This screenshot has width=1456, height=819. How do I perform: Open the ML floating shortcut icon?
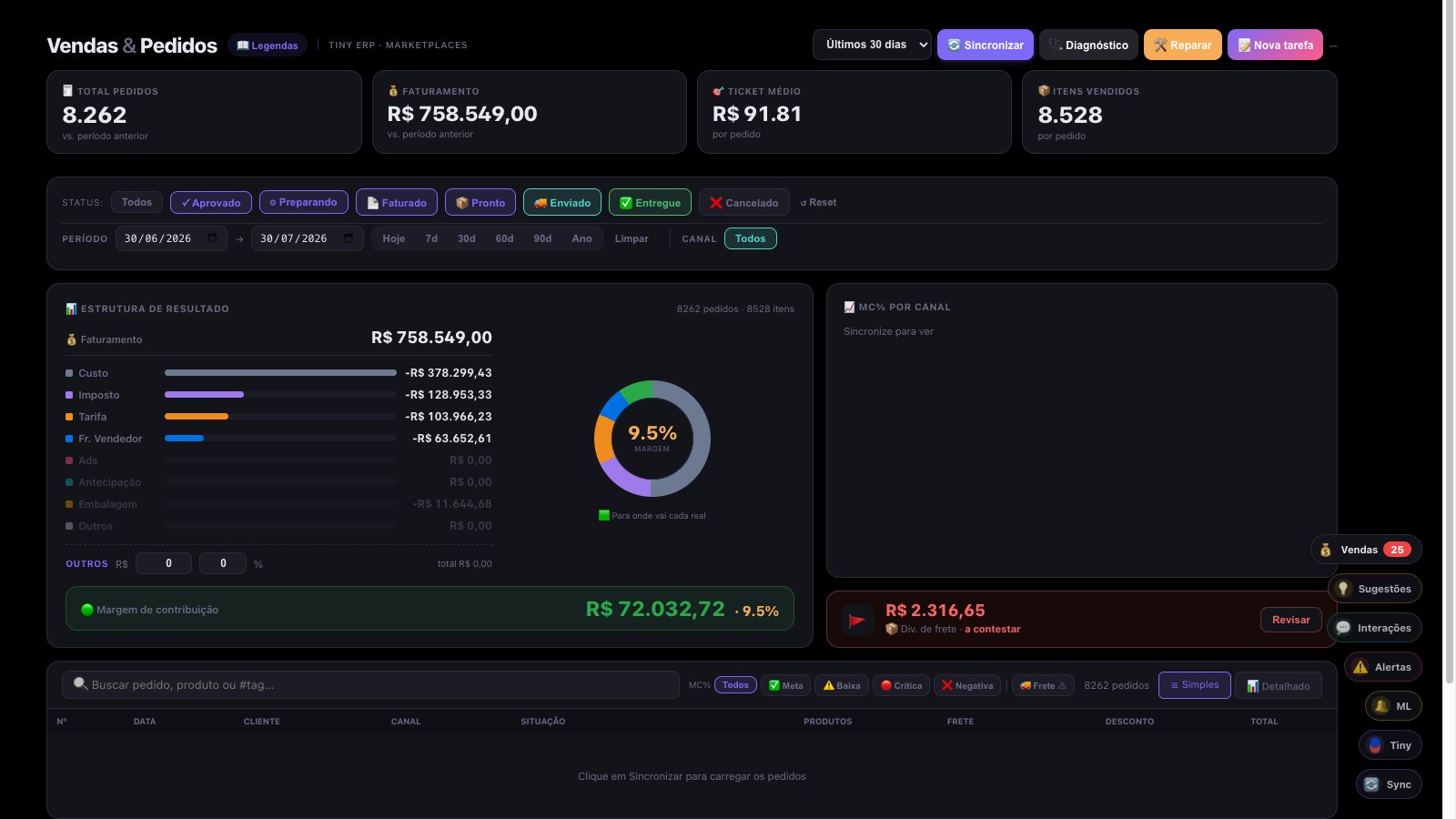coord(1393,706)
